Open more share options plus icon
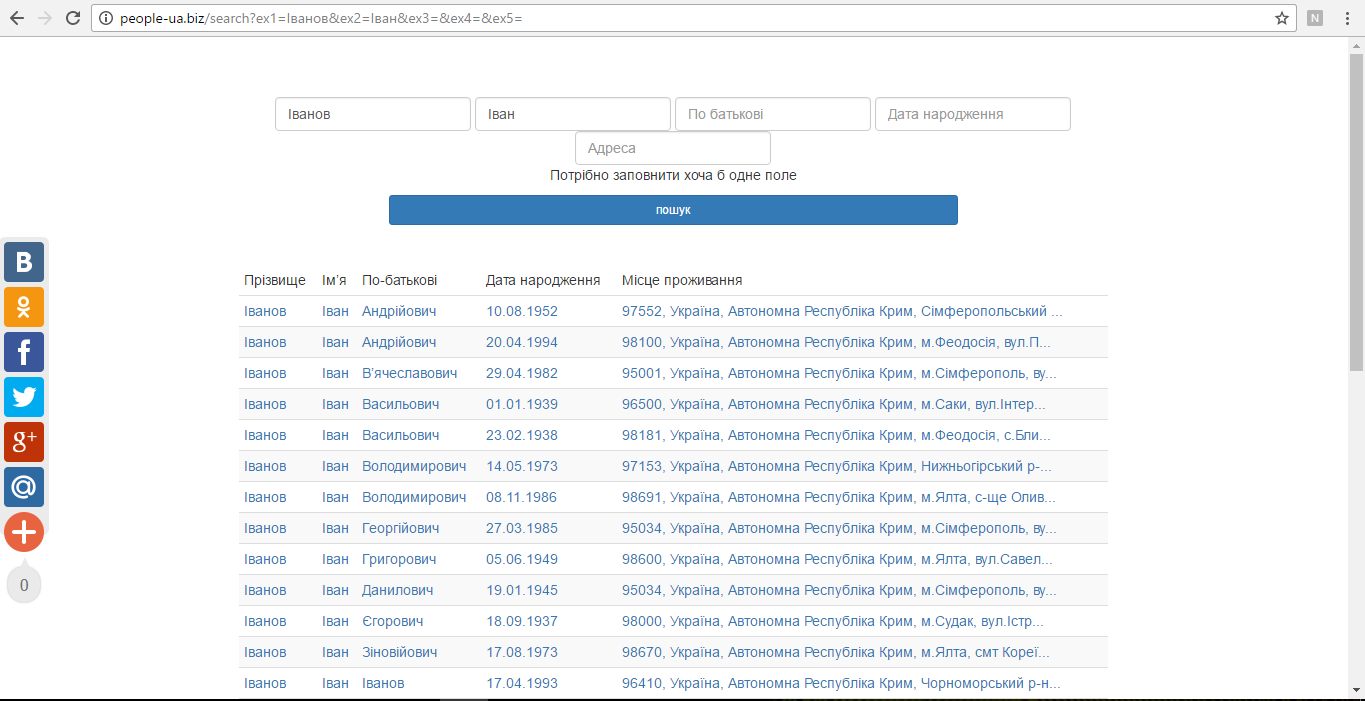 [x=24, y=532]
